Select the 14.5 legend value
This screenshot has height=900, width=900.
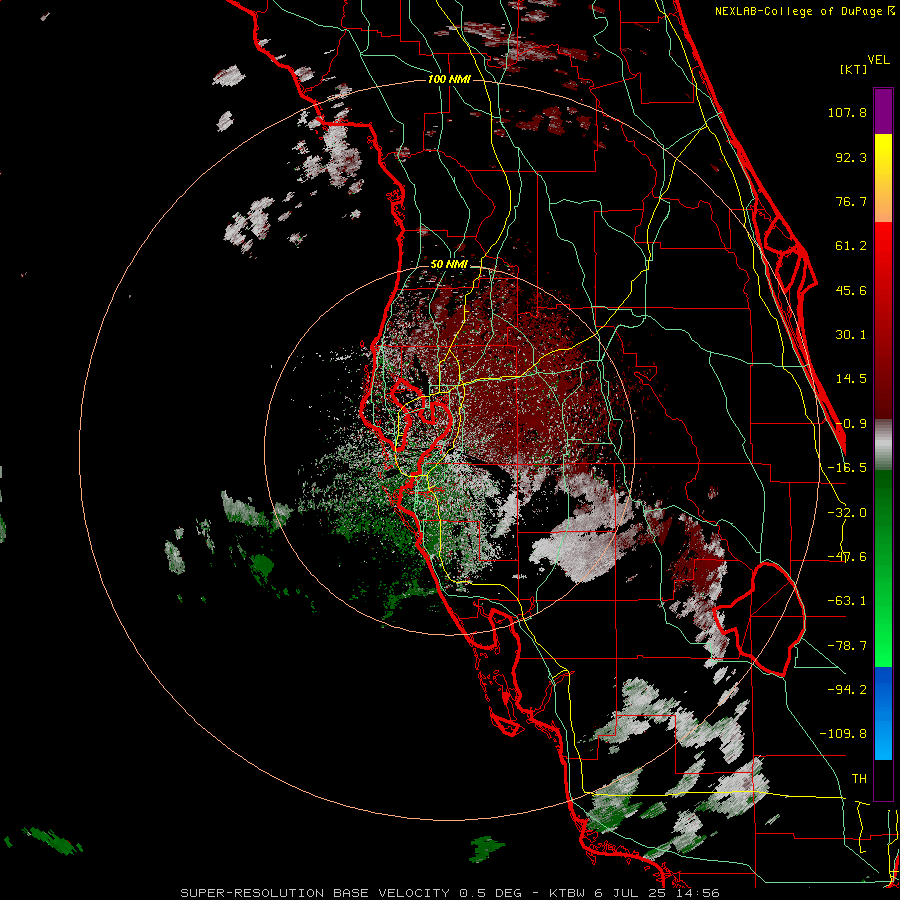(851, 379)
